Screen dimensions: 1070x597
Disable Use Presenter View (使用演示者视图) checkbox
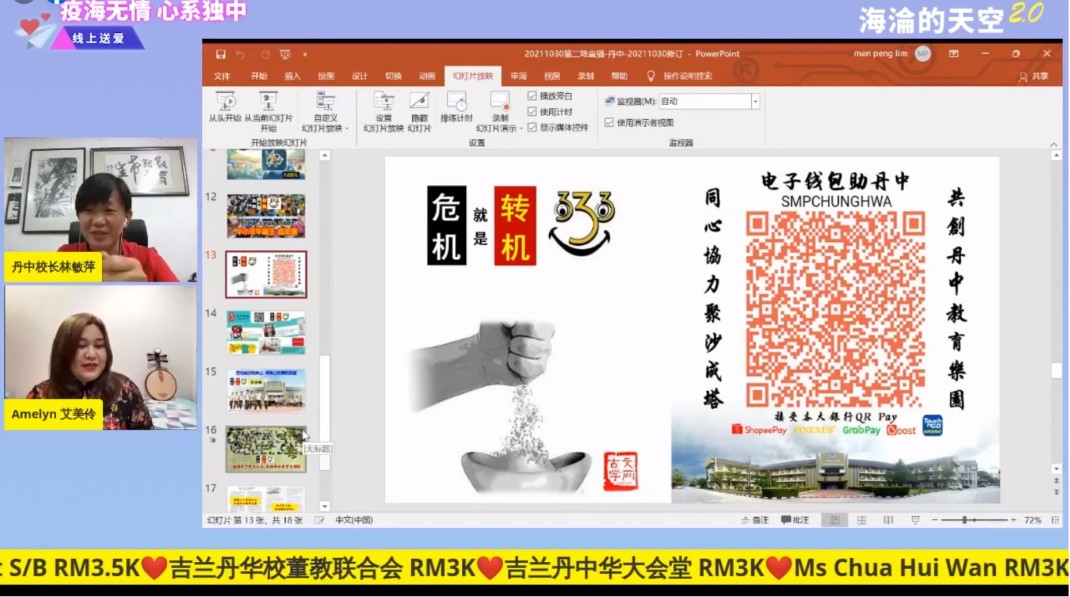609,123
